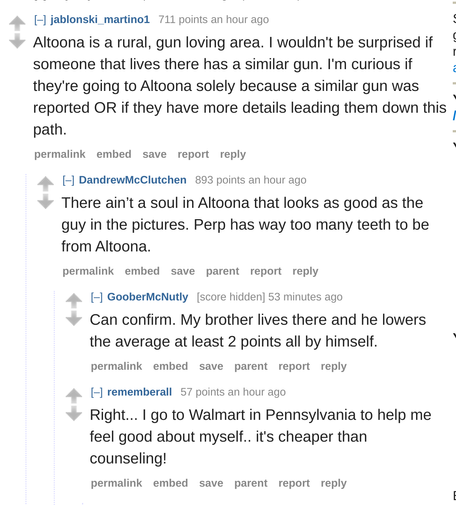Downvote DandrewMcClutchen's comment

click(x=46, y=201)
